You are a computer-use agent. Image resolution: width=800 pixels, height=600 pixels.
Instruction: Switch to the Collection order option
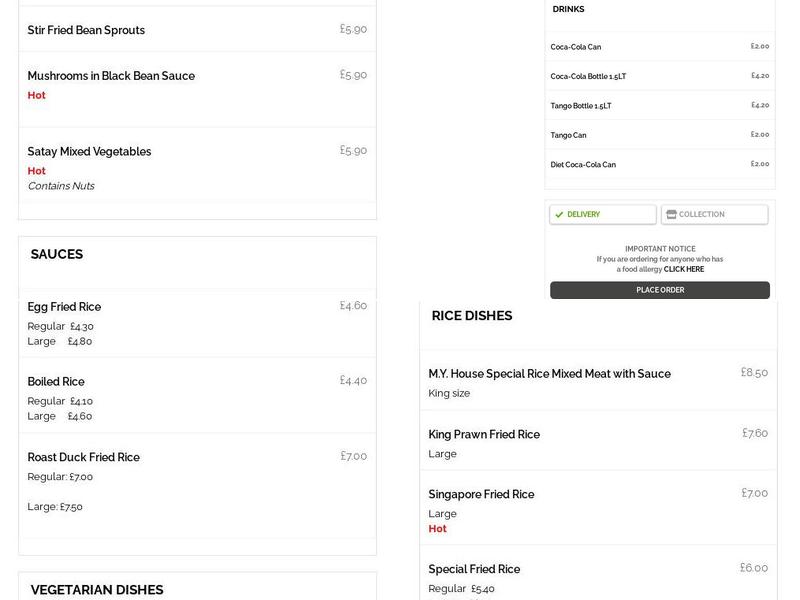pos(714,215)
